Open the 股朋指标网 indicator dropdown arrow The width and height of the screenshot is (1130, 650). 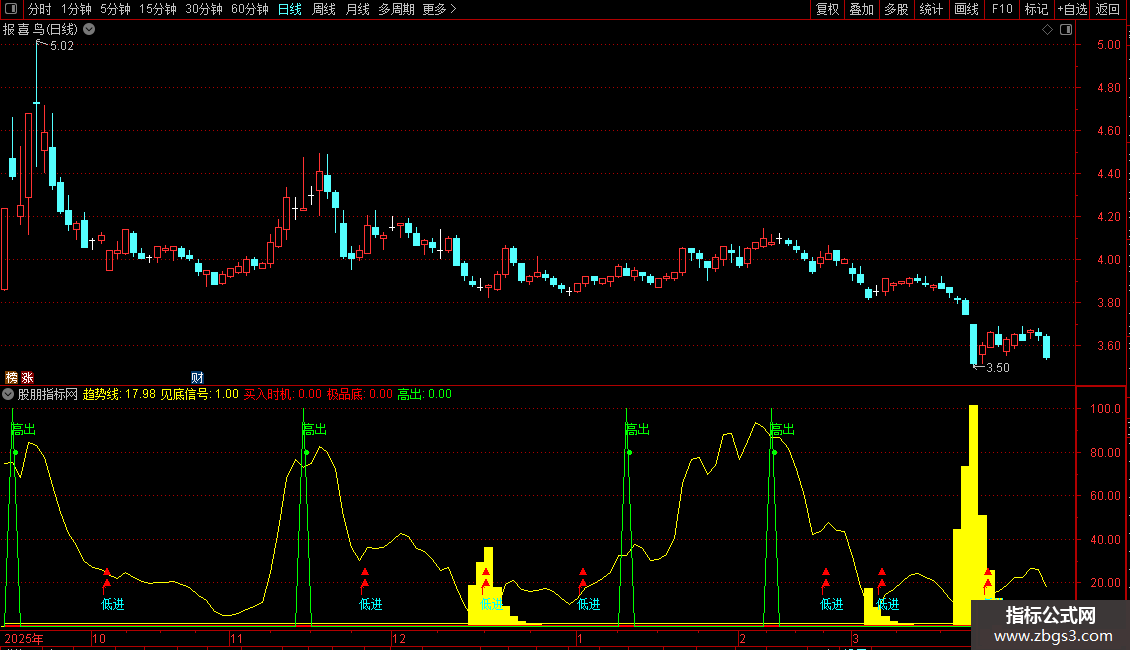[8, 394]
